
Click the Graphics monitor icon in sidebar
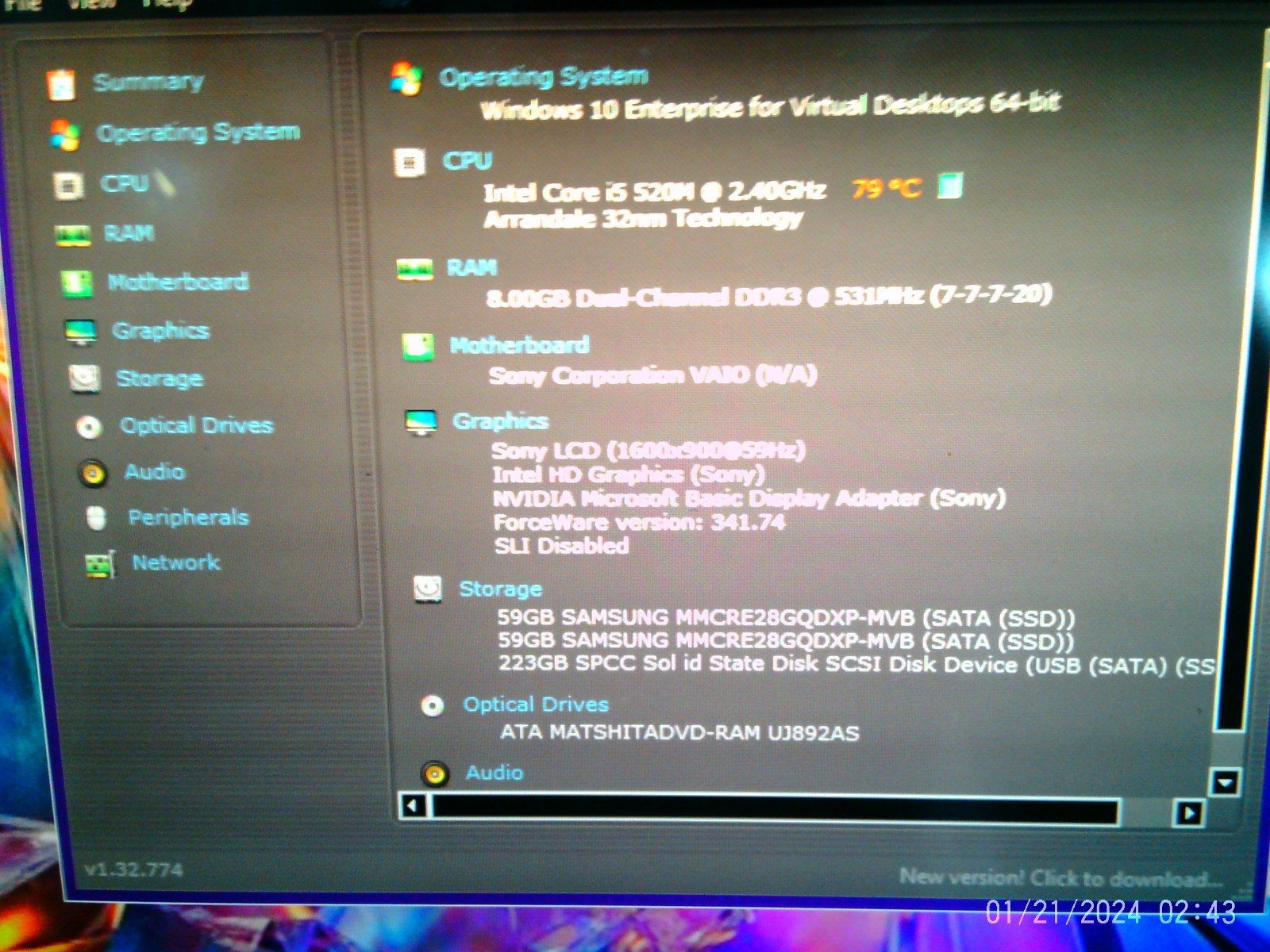81,332
